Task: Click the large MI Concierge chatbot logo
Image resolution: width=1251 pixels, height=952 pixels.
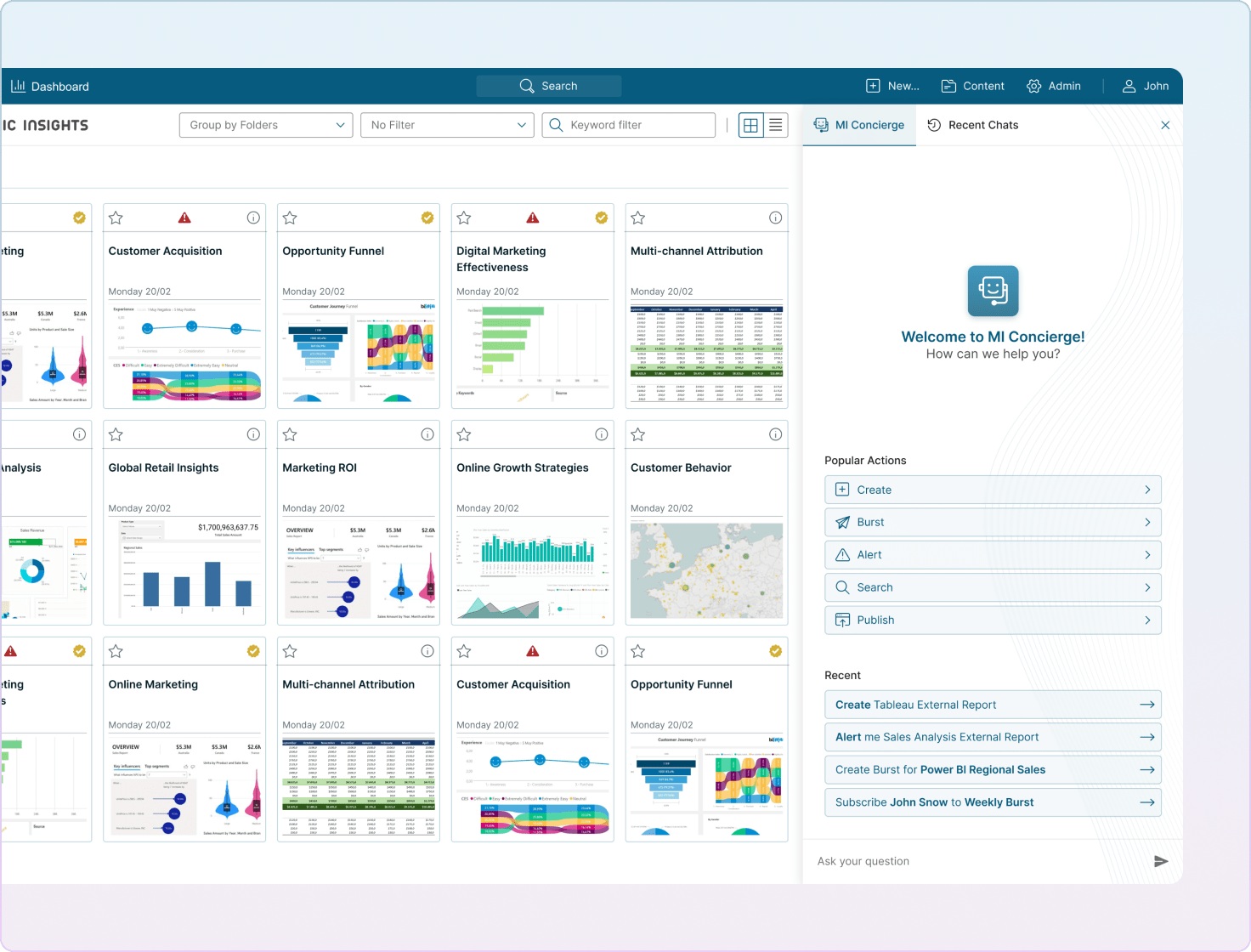Action: pos(993,291)
